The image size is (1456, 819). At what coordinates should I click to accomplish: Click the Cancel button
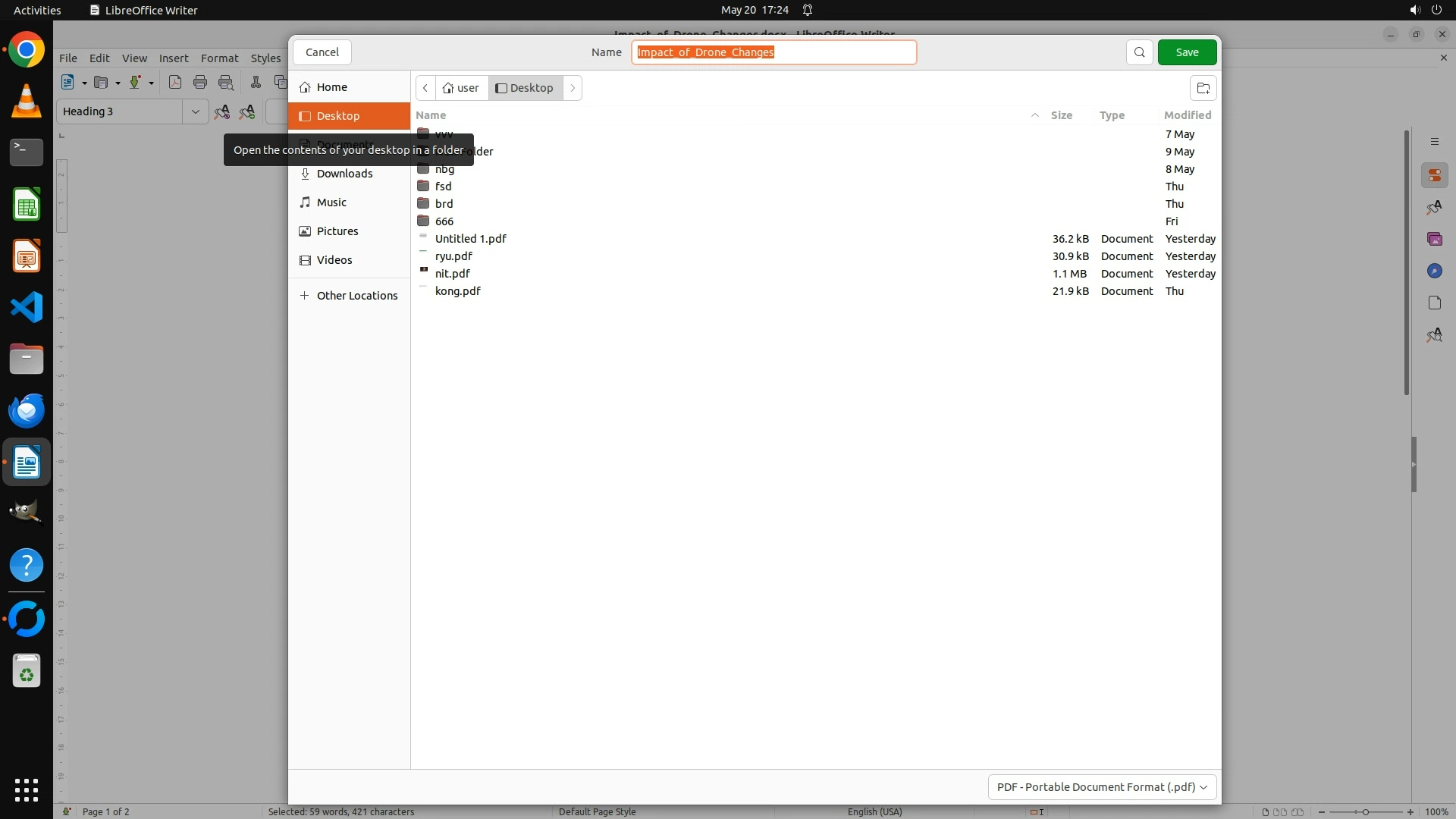point(322,52)
